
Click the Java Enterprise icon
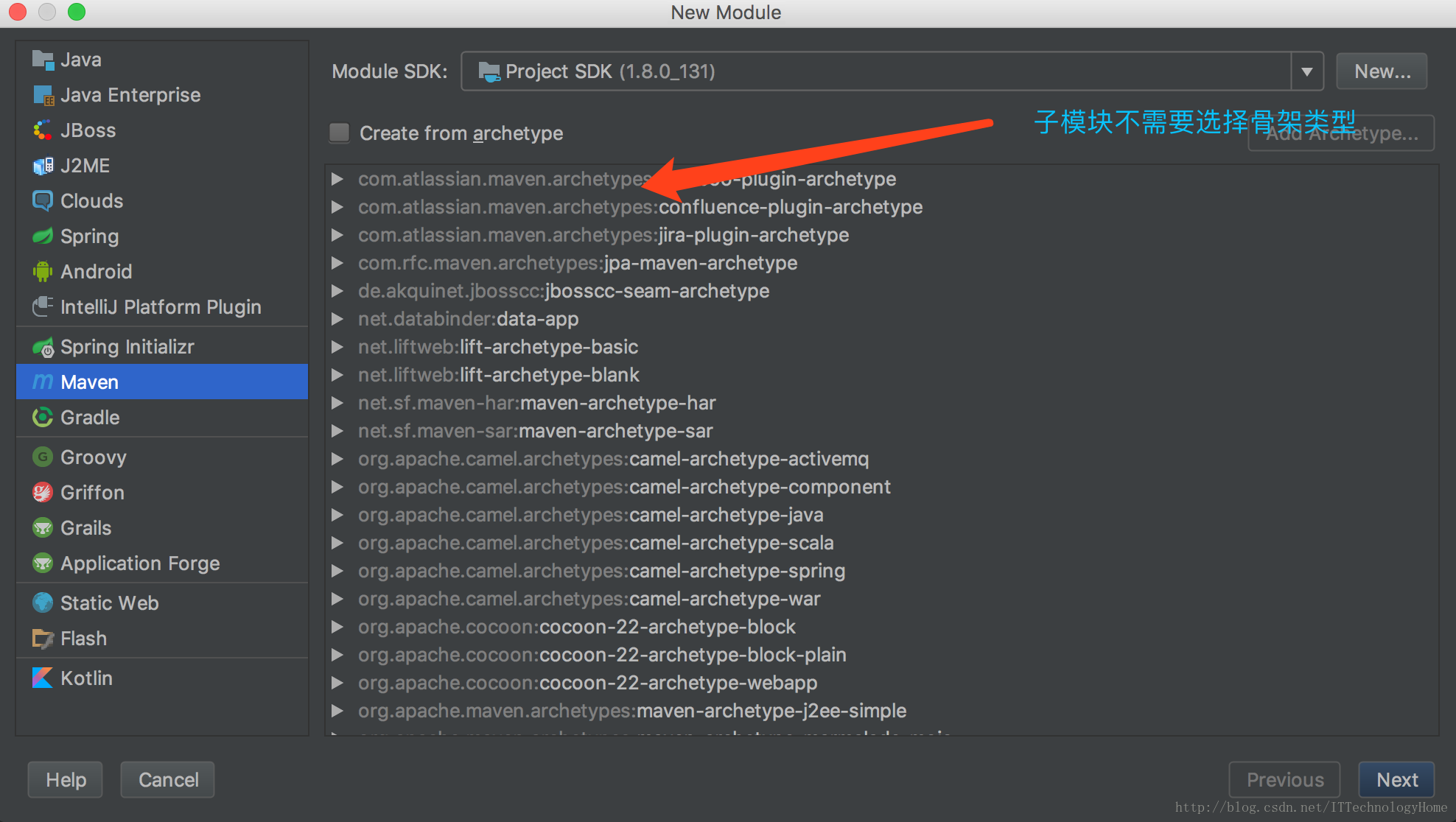(43, 95)
